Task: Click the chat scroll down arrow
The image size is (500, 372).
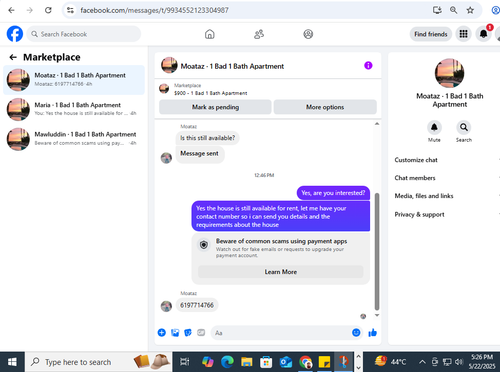Action: pyautogui.click(x=377, y=315)
